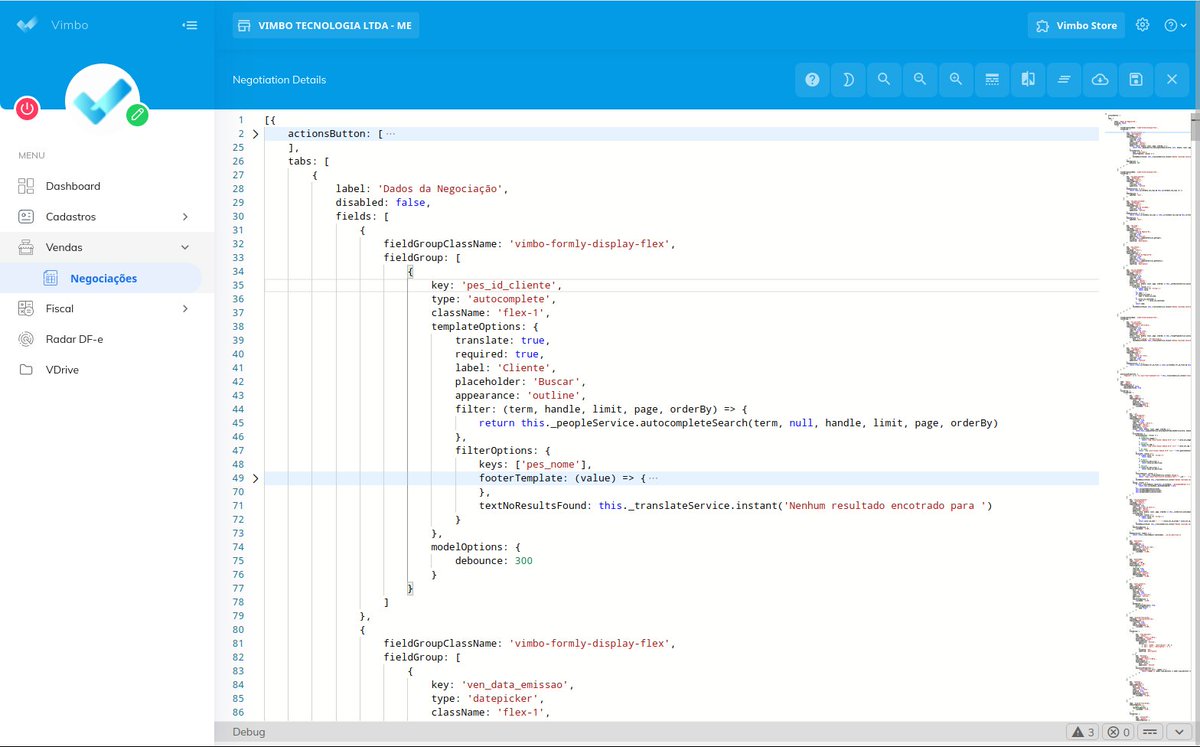1200x747 pixels.
Task: Click line number 44 in gutter
Action: click(237, 410)
